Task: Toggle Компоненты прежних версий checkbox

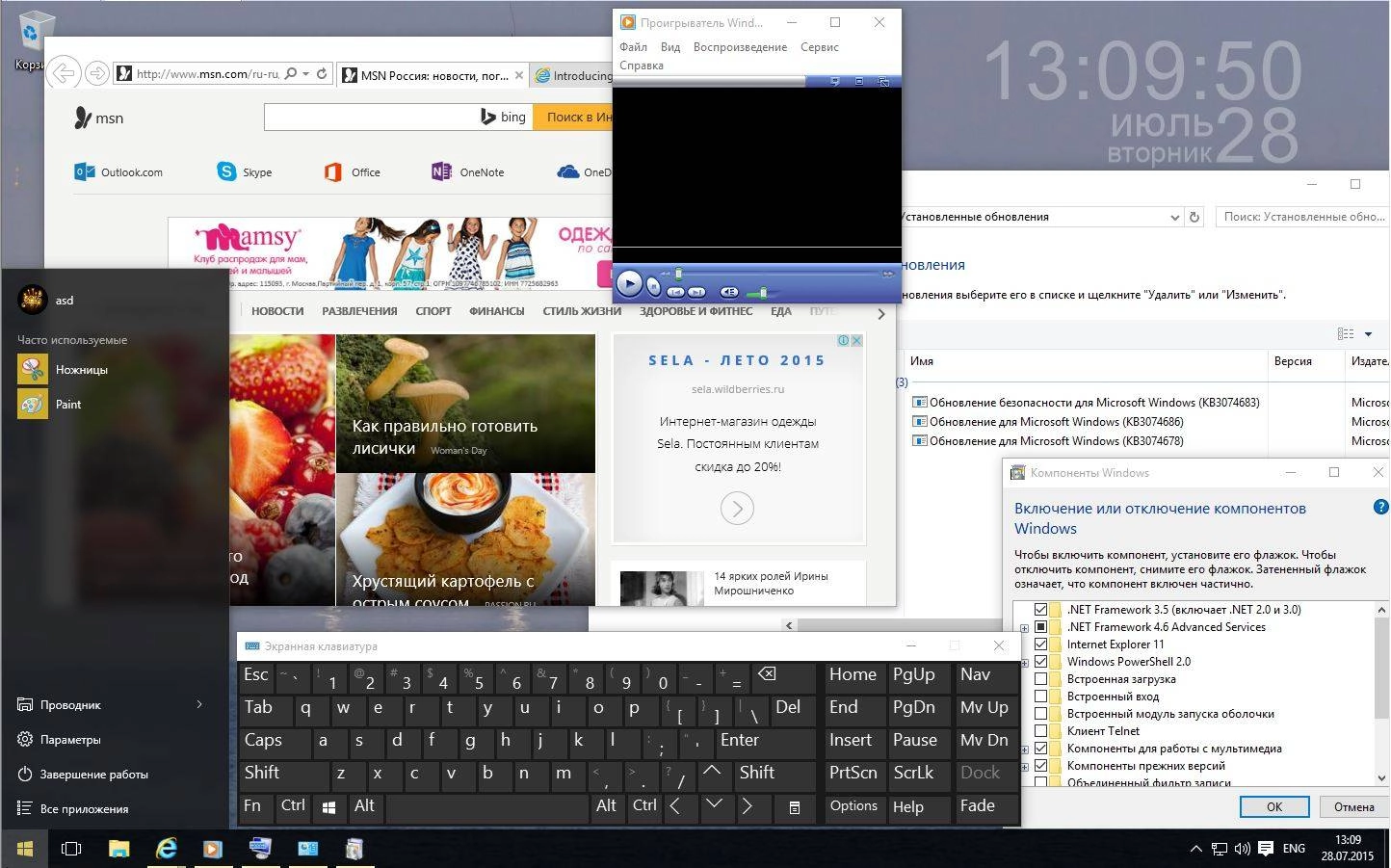Action: (1040, 766)
